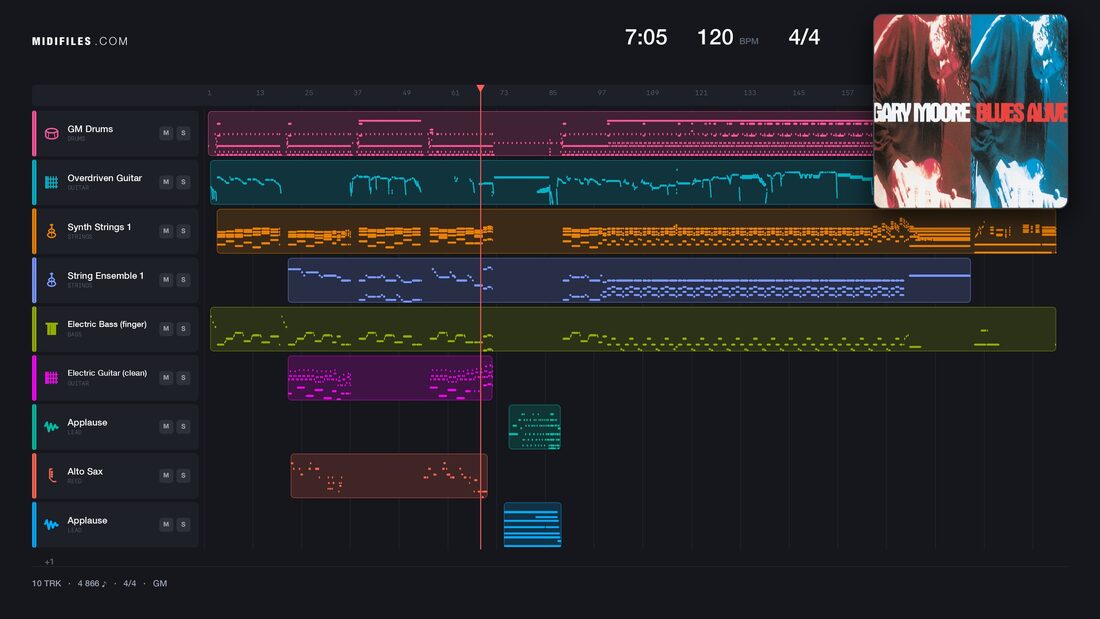Click the +1 more tracks indicator
The image size is (1100, 619).
[49, 561]
